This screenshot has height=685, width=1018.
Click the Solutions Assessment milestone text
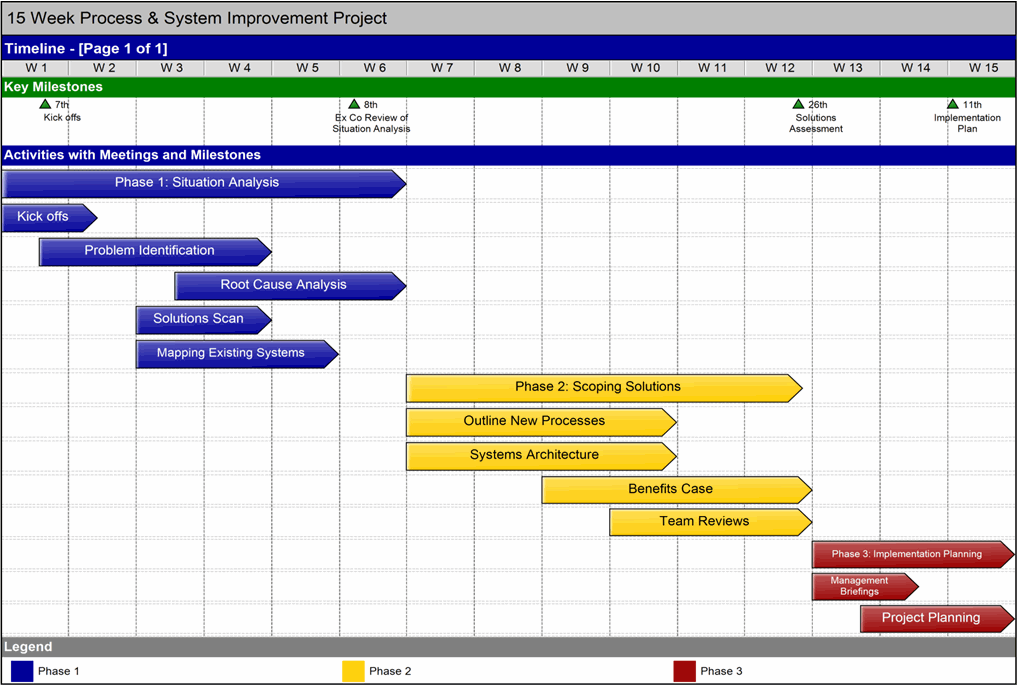tap(816, 123)
